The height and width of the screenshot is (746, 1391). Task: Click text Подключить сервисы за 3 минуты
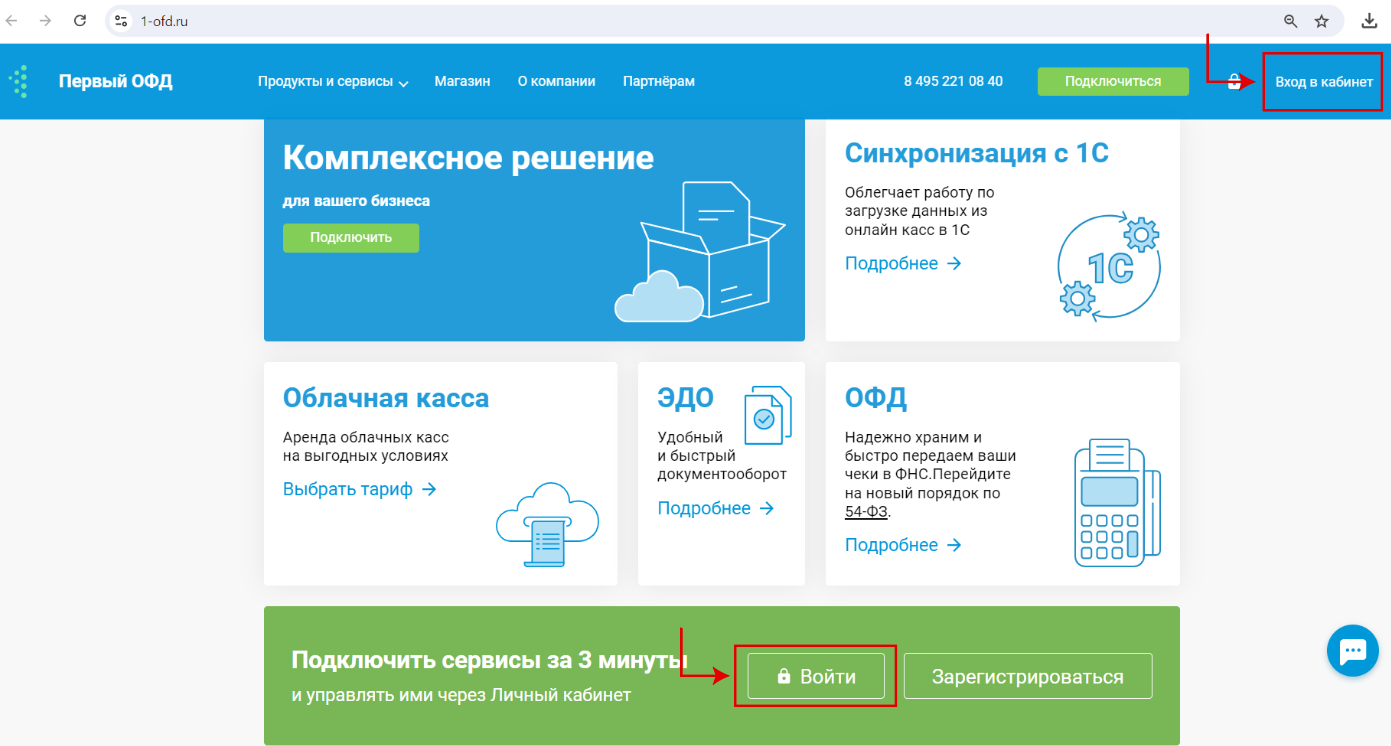point(490,660)
